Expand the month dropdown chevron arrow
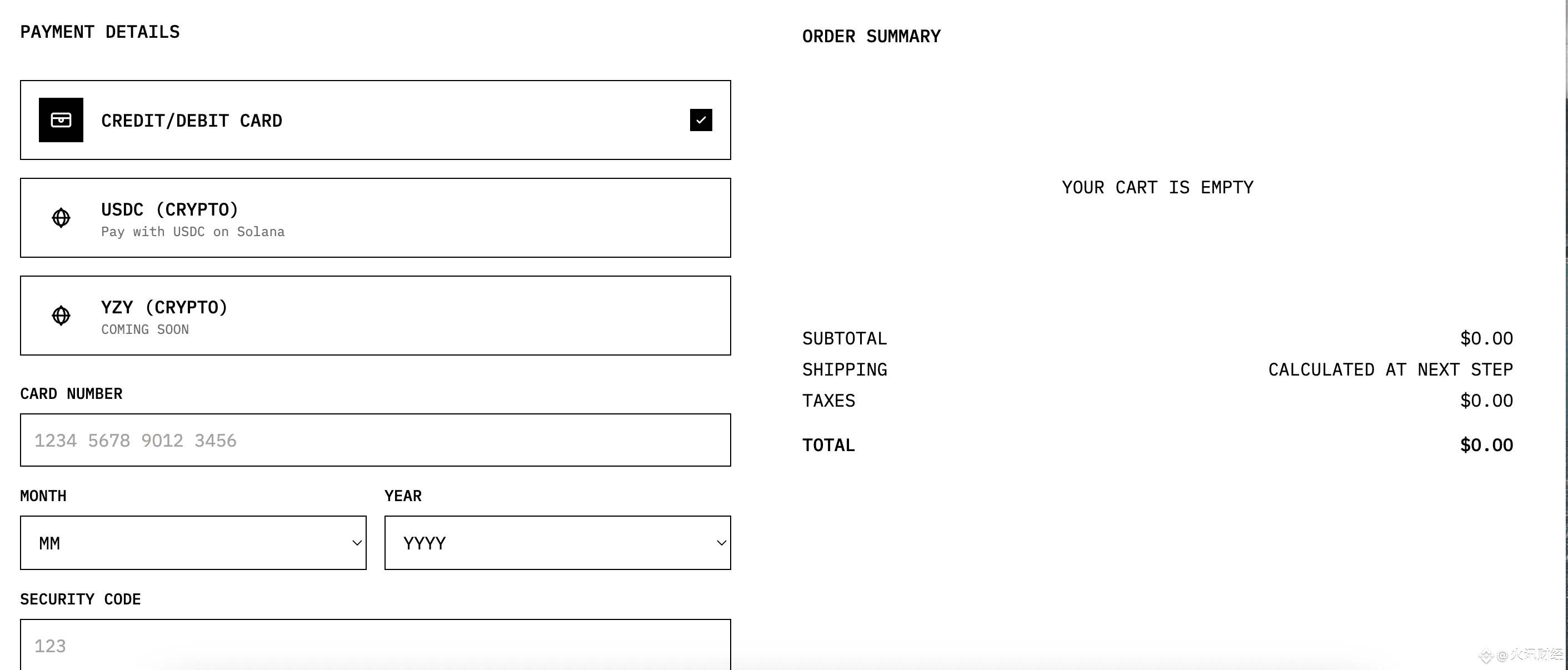This screenshot has width=1568, height=670. click(x=357, y=543)
